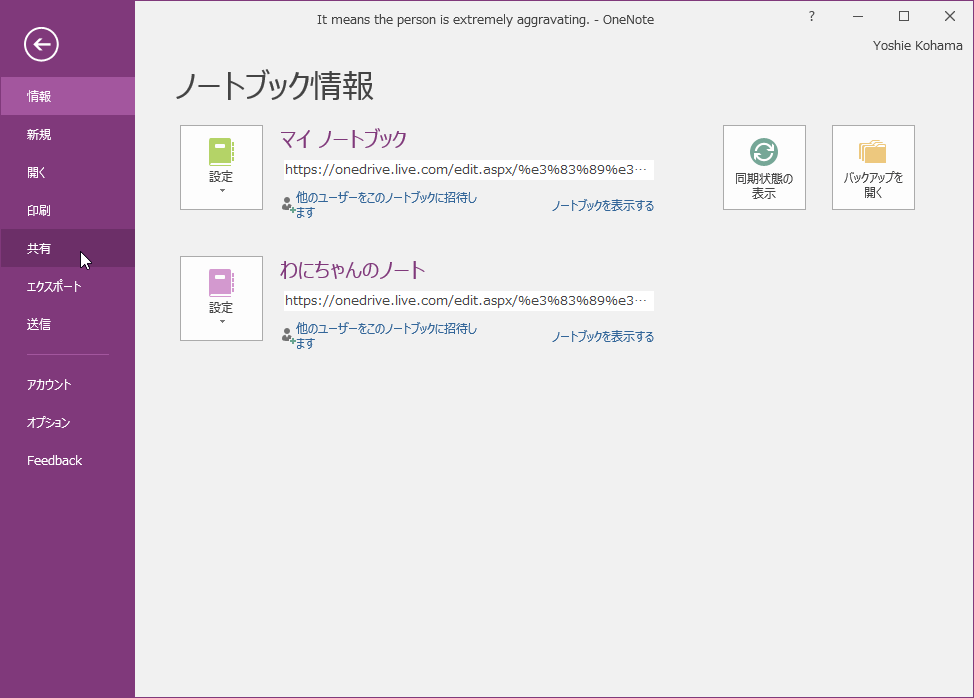Close the OneNote window

[950, 17]
